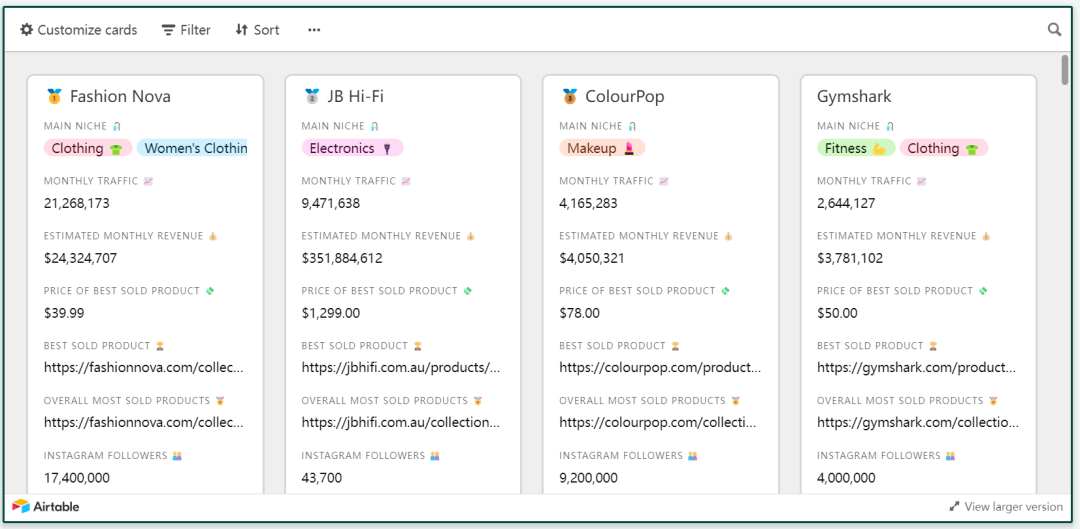
Task: Click the vertical scrollbar thumb
Action: click(x=1065, y=70)
